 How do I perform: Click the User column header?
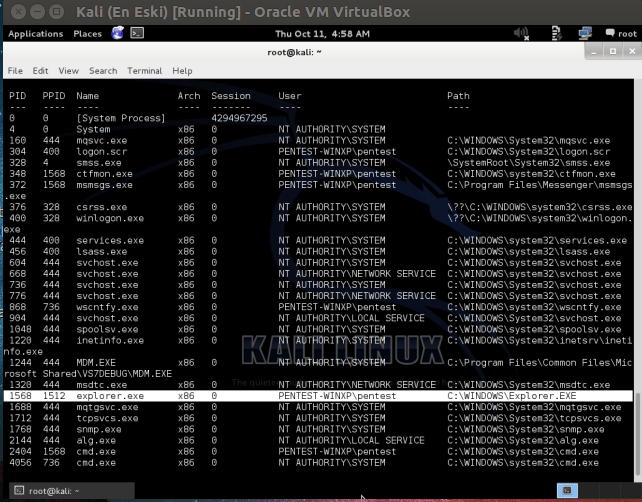pyautogui.click(x=289, y=96)
